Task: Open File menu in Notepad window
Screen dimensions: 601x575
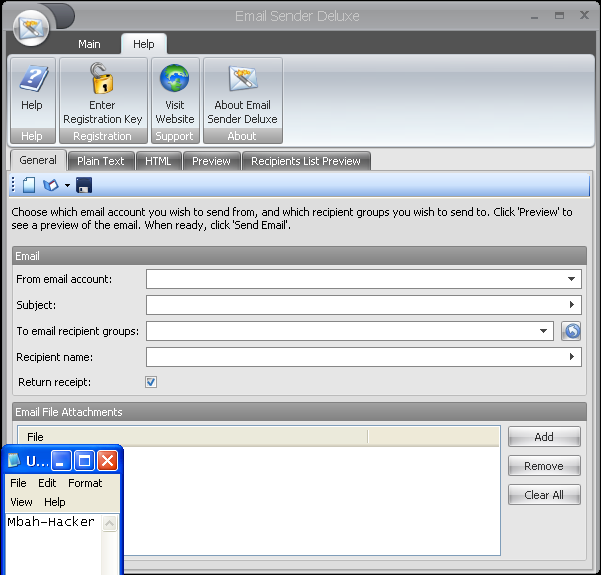Action: [18, 483]
